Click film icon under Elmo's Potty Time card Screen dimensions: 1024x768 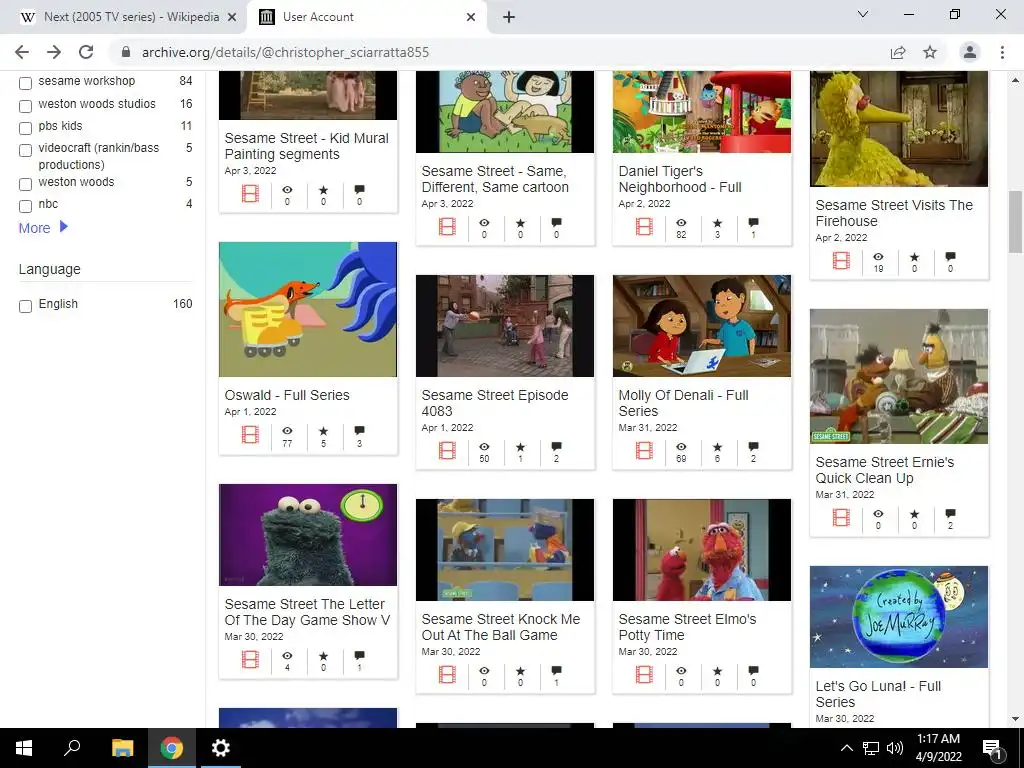point(644,674)
